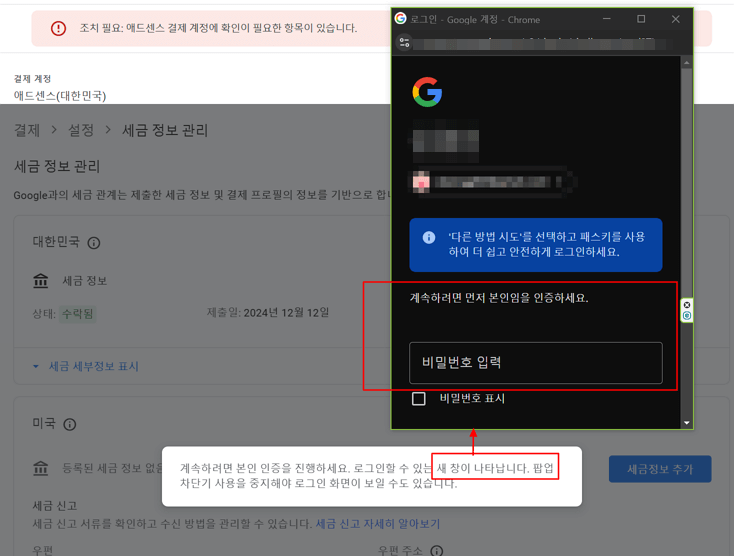
Task: Click the blue shield extension icon at popup edge
Action: (x=687, y=315)
